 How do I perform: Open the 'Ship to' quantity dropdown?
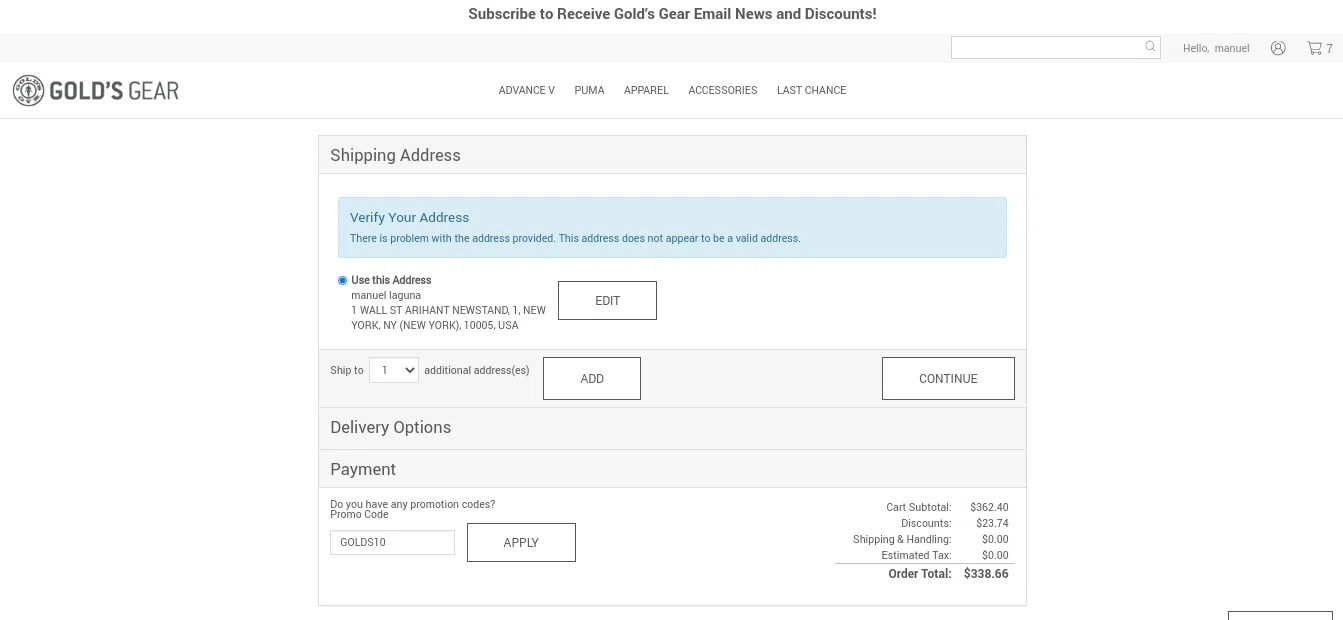coord(394,370)
